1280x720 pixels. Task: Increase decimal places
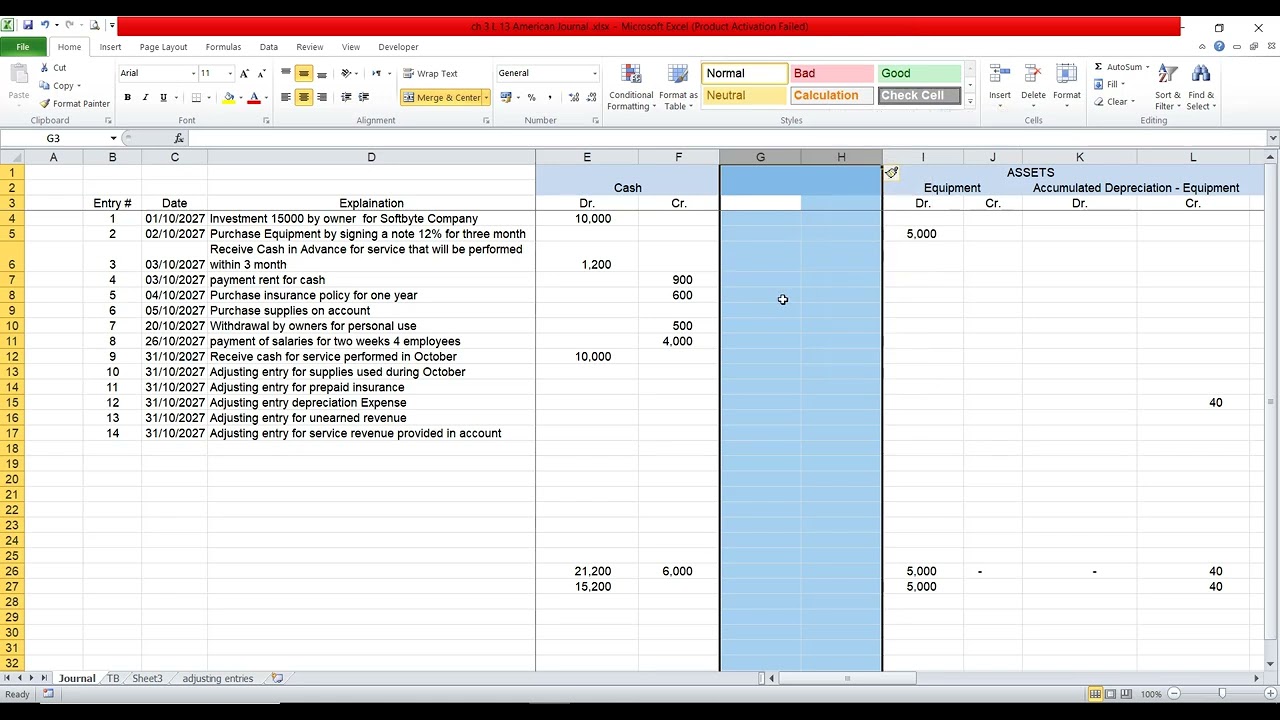click(x=574, y=97)
